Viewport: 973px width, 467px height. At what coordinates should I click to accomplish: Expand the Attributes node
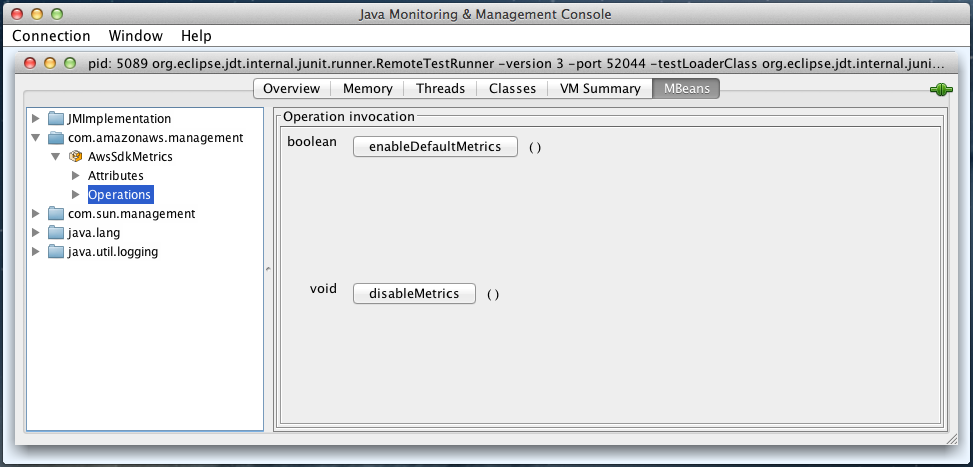[x=76, y=176]
